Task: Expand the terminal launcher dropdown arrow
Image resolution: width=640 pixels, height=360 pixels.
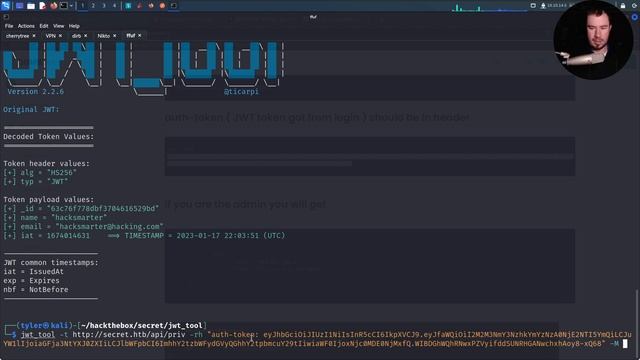Action: 71,6
